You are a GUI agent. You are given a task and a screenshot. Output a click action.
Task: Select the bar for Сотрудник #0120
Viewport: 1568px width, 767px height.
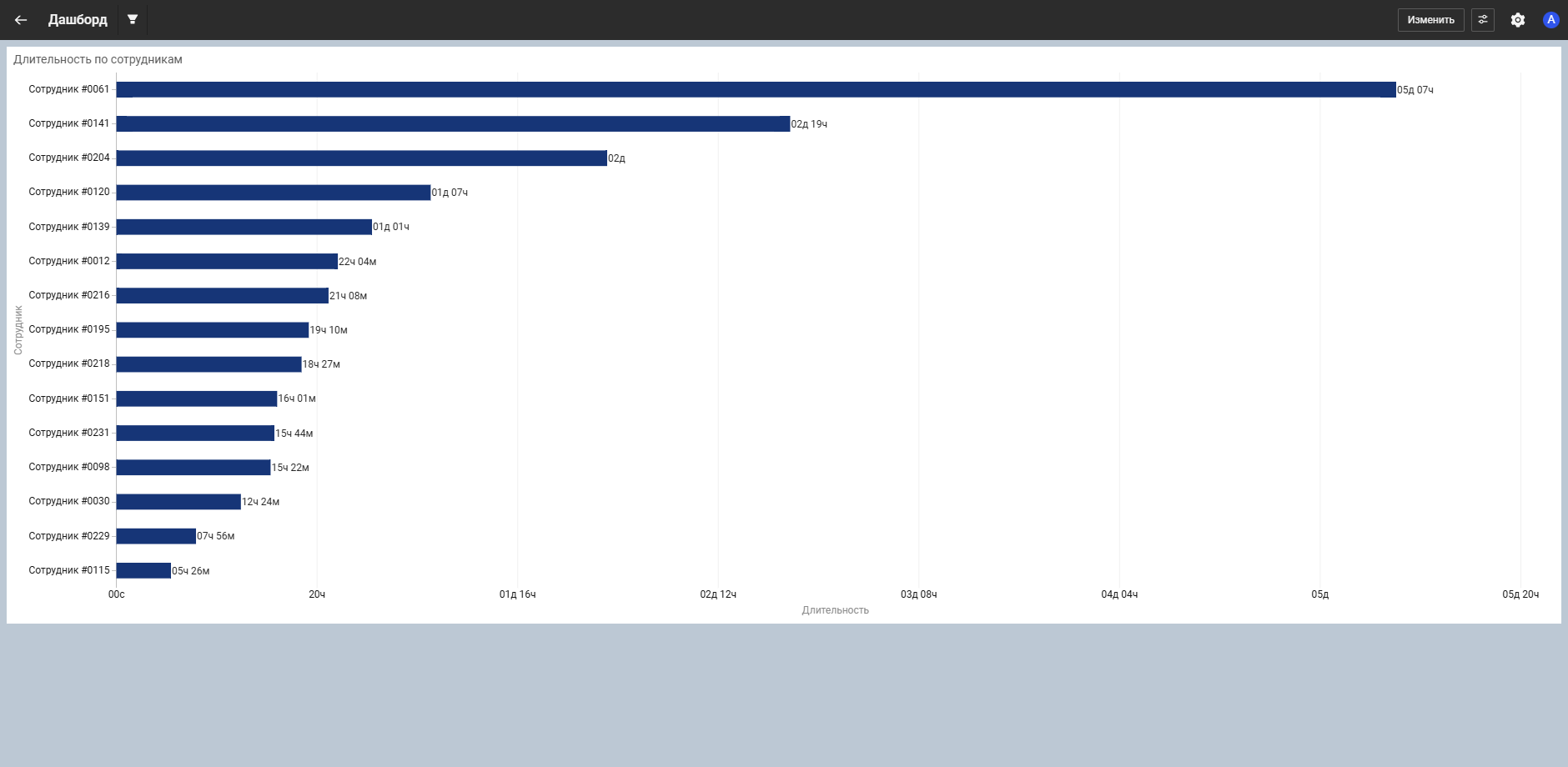point(274,193)
